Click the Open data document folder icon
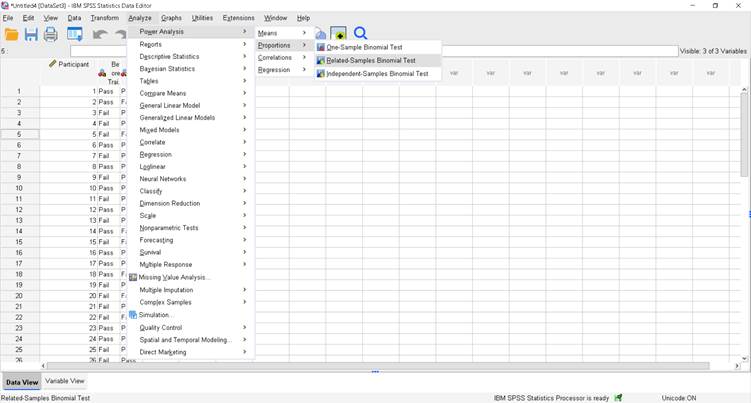The image size is (751, 403). click(12, 34)
